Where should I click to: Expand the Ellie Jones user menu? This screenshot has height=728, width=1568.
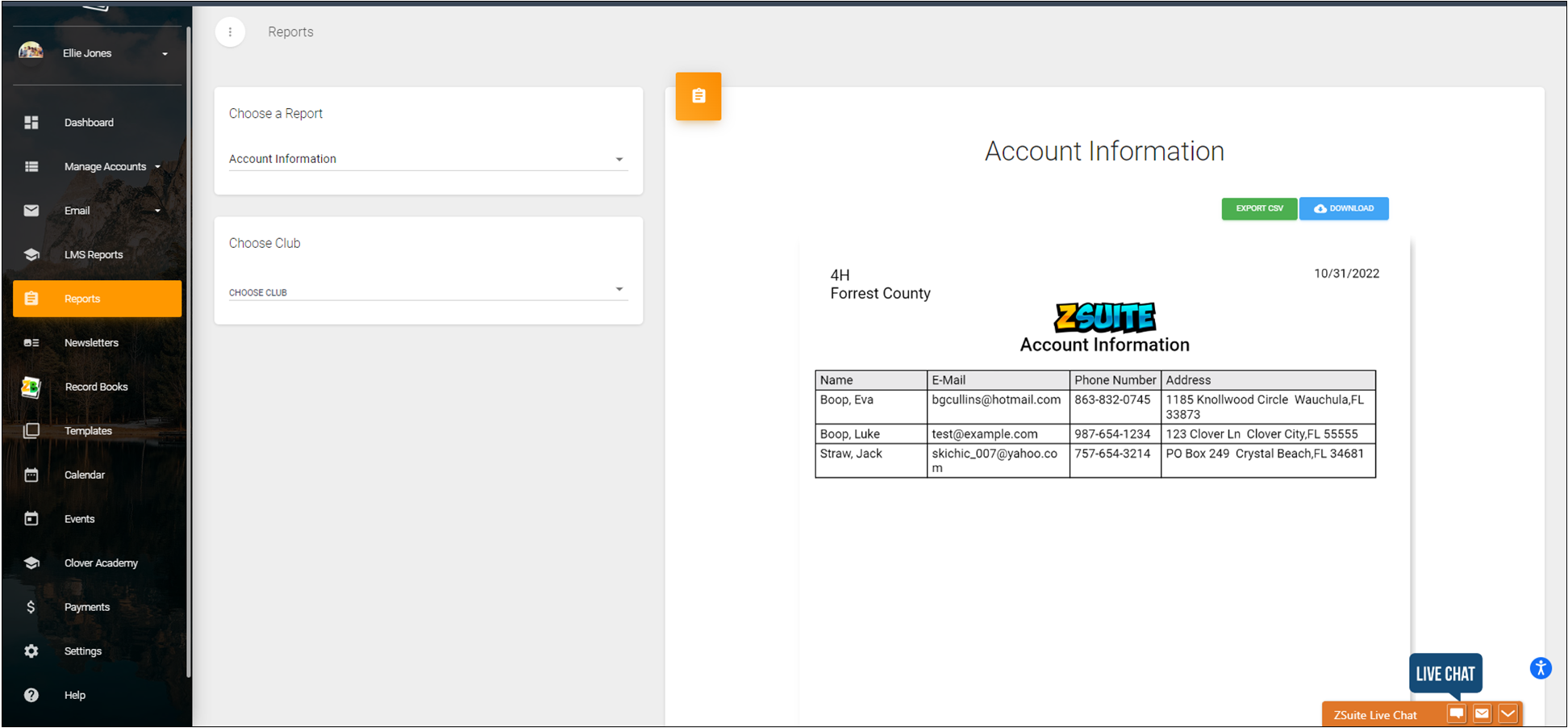pyautogui.click(x=165, y=54)
